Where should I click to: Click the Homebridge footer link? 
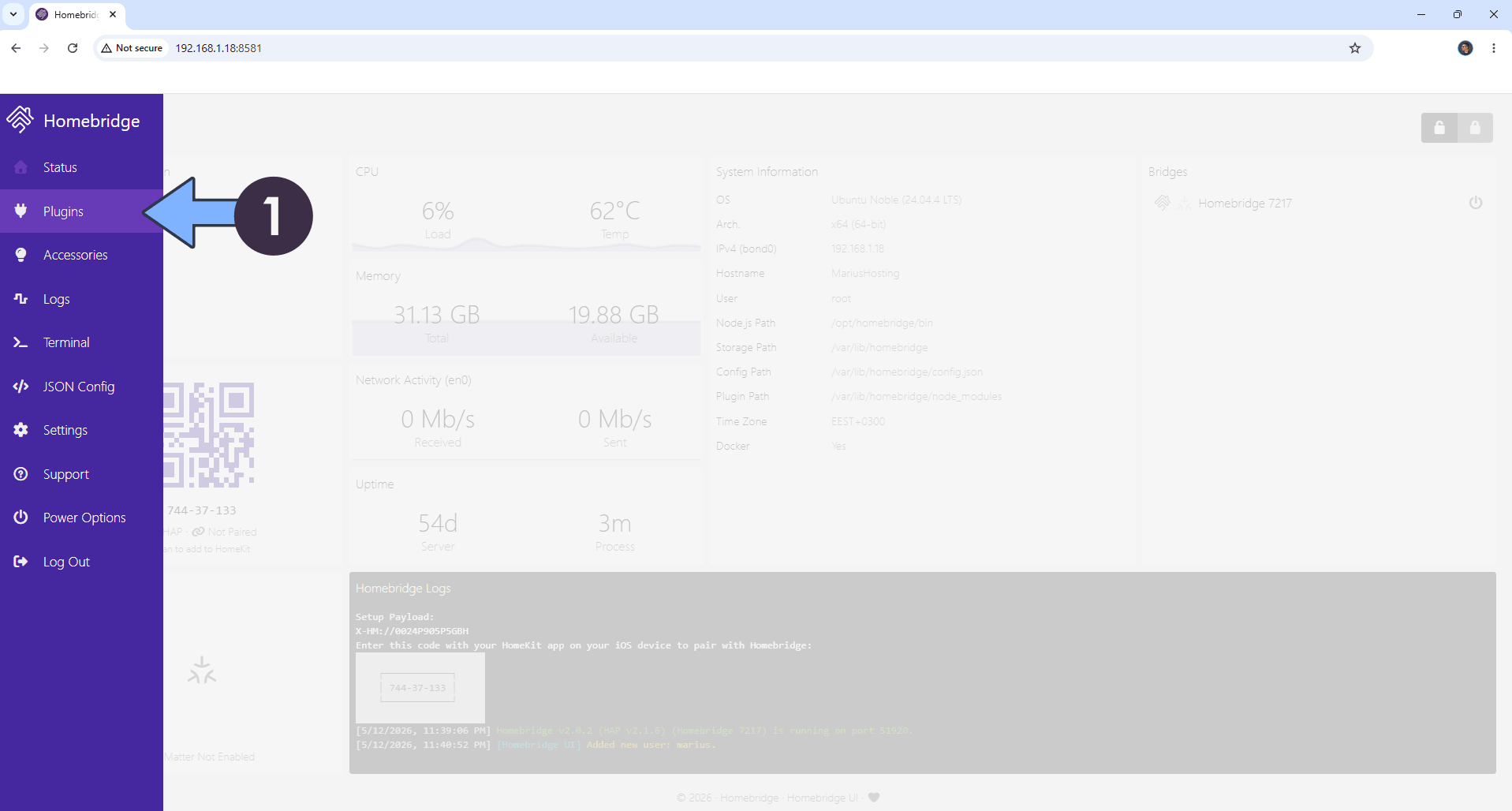749,798
